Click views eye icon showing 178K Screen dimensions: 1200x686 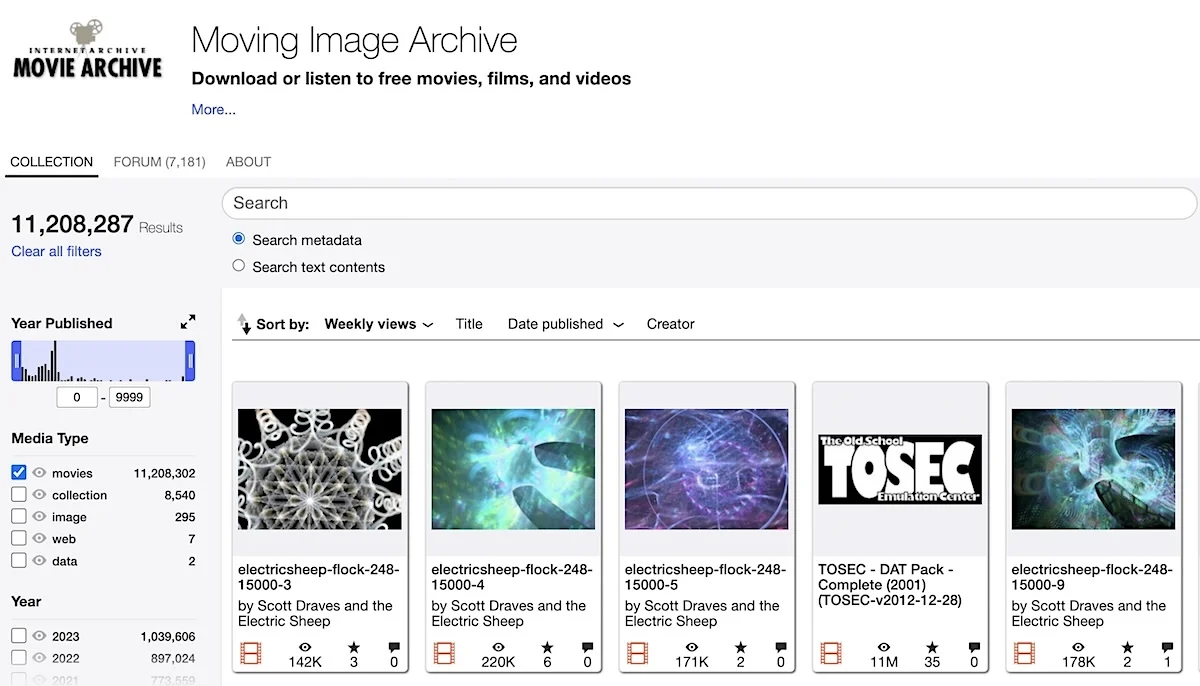click(1078, 648)
